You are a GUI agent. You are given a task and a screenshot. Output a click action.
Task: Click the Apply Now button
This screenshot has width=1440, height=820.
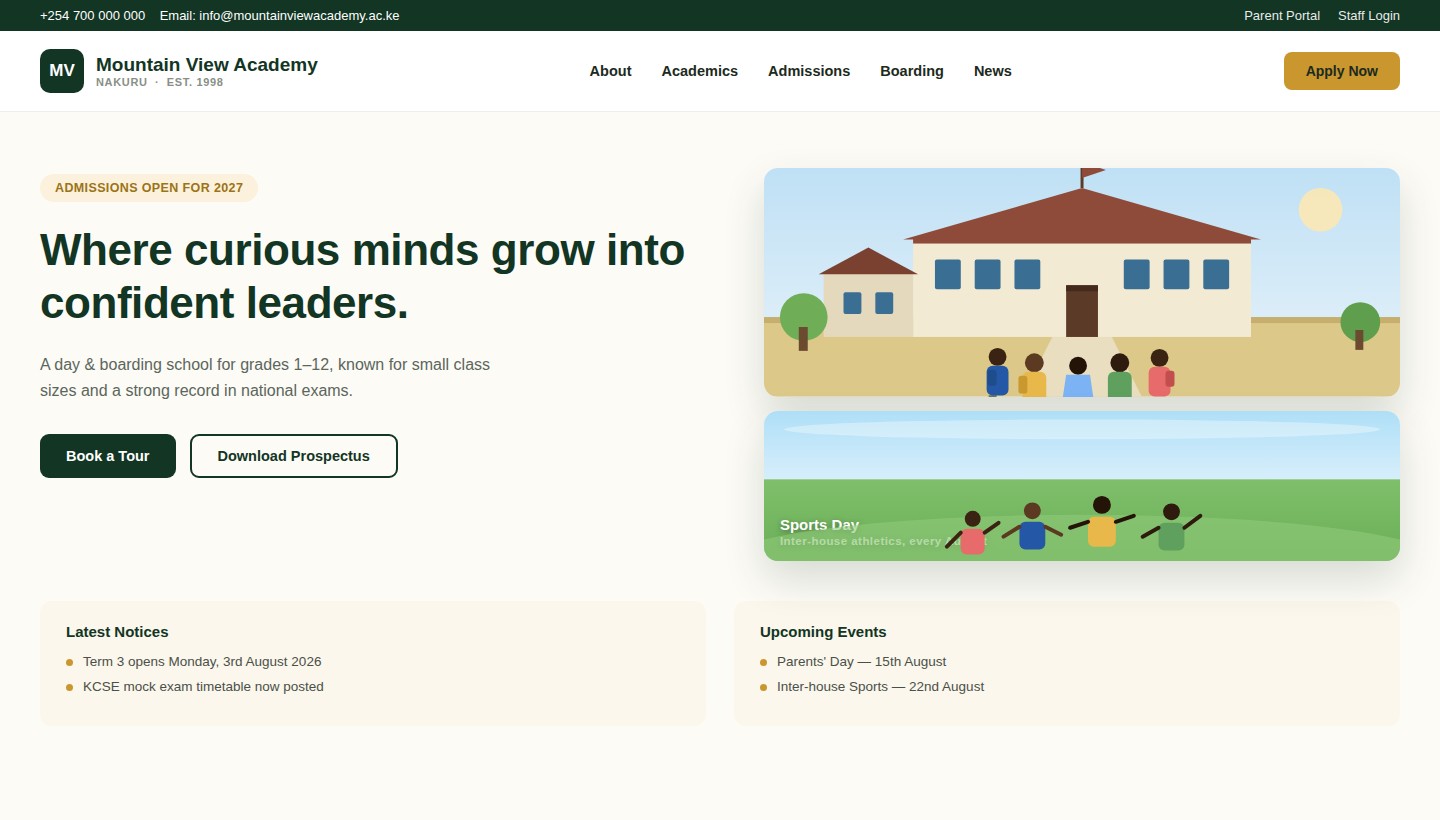pyautogui.click(x=1342, y=71)
